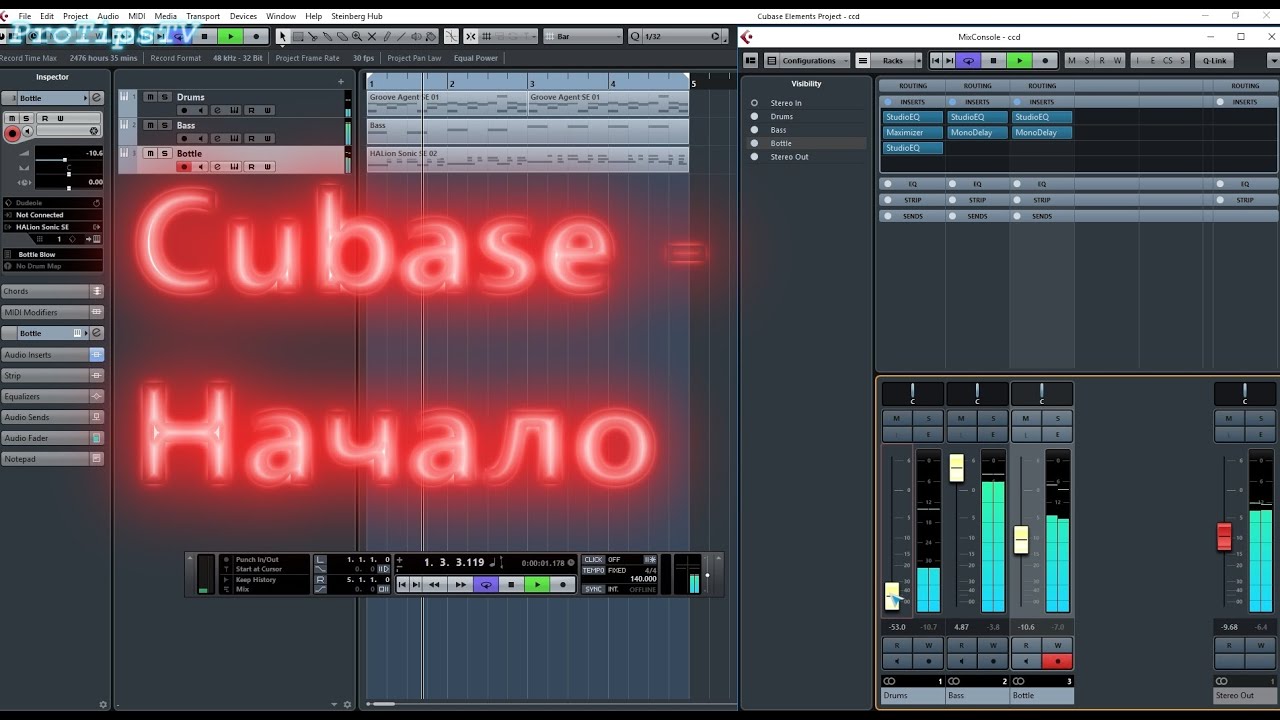Expand the Chords inspector section

52,291
